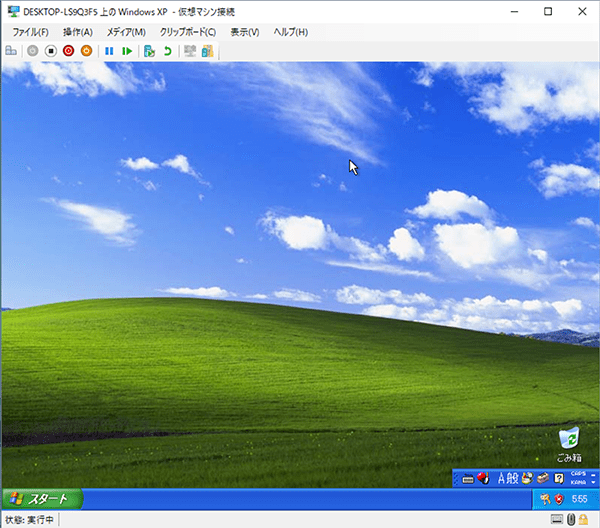This screenshot has height=528, width=600.
Task: Open the 操作(A) menu
Action: (x=78, y=32)
